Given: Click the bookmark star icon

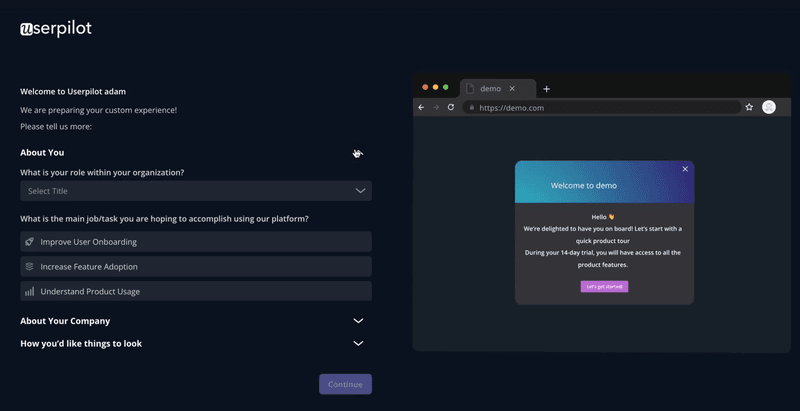Looking at the screenshot, I should [749, 107].
